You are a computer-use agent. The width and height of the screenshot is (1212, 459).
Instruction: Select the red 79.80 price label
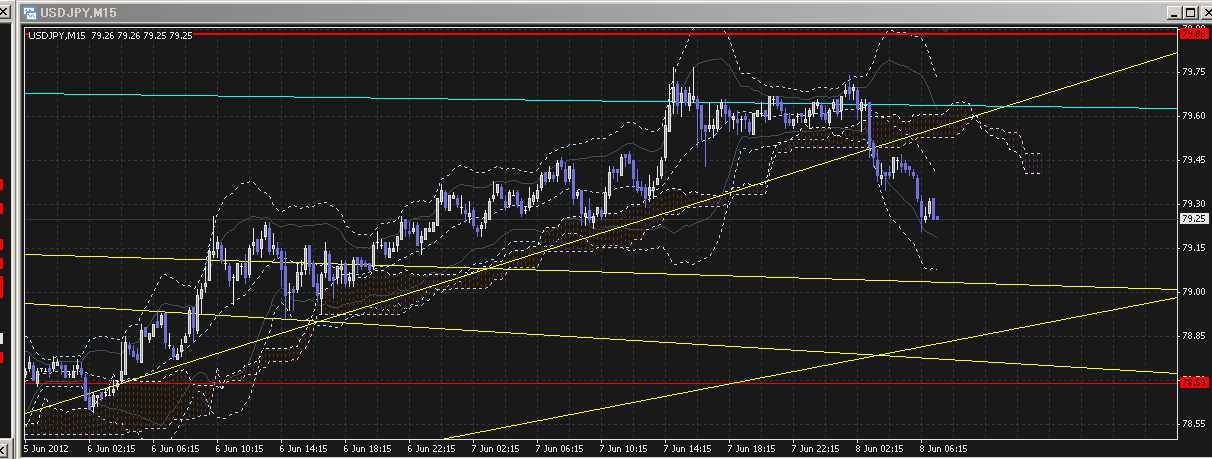tap(1191, 34)
